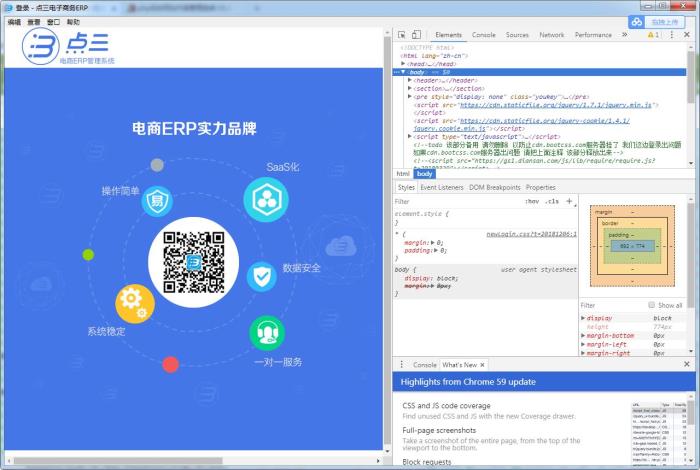Select body in the breadcrumb bar
The height and width of the screenshot is (470, 700).
(x=424, y=174)
